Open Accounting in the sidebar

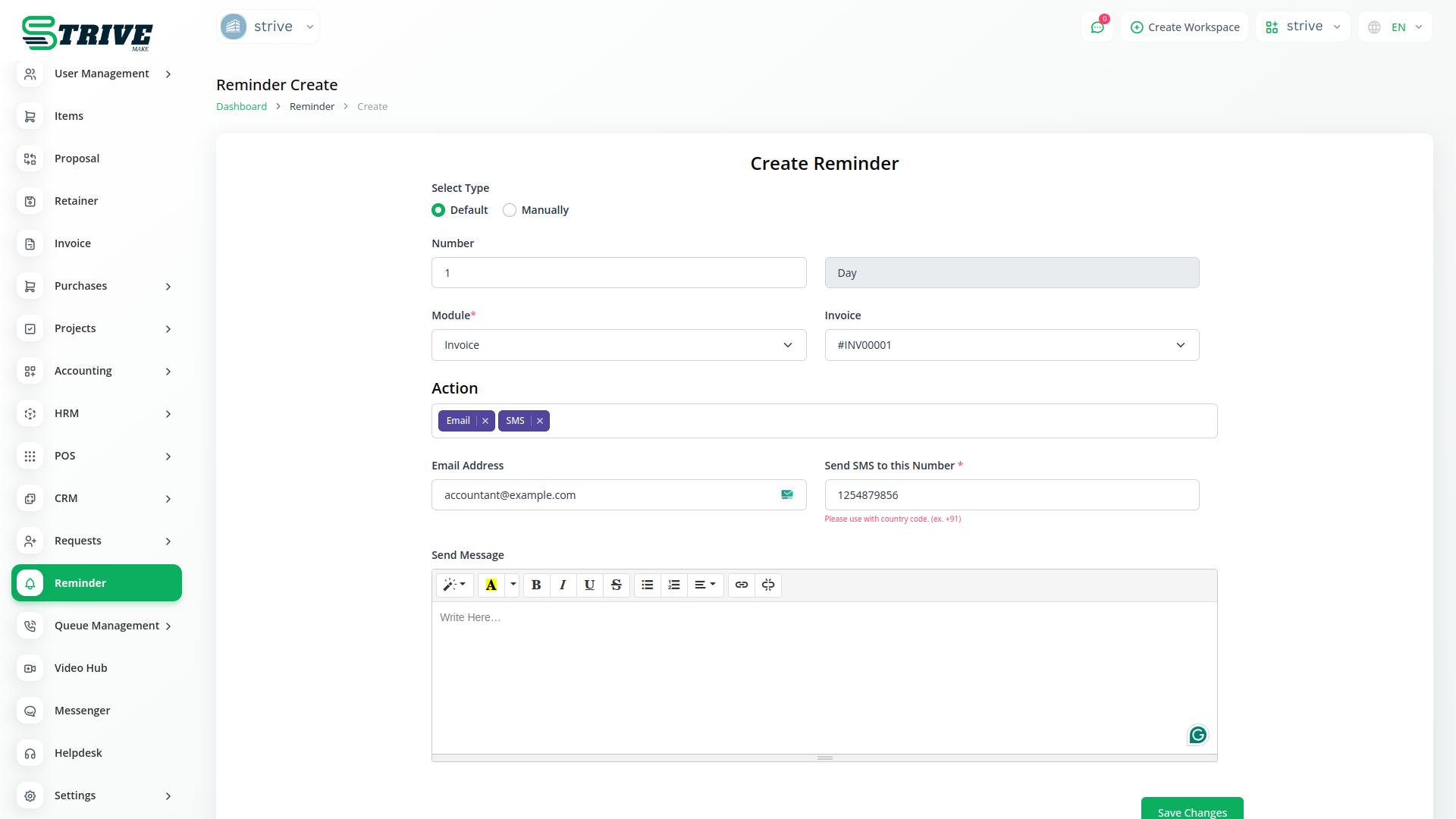(x=83, y=371)
